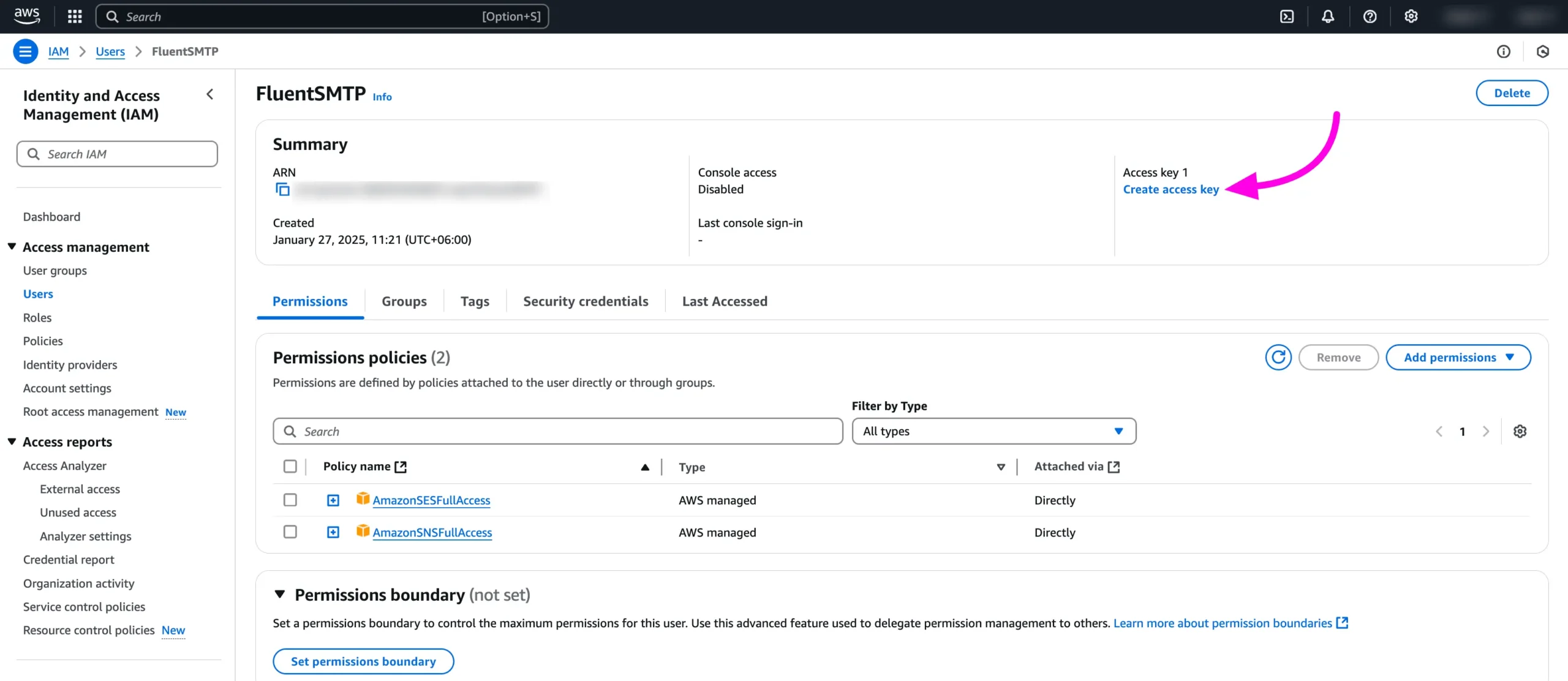Focus the Search IAM field
Viewport: 1568px width, 681px height.
pyautogui.click(x=117, y=154)
